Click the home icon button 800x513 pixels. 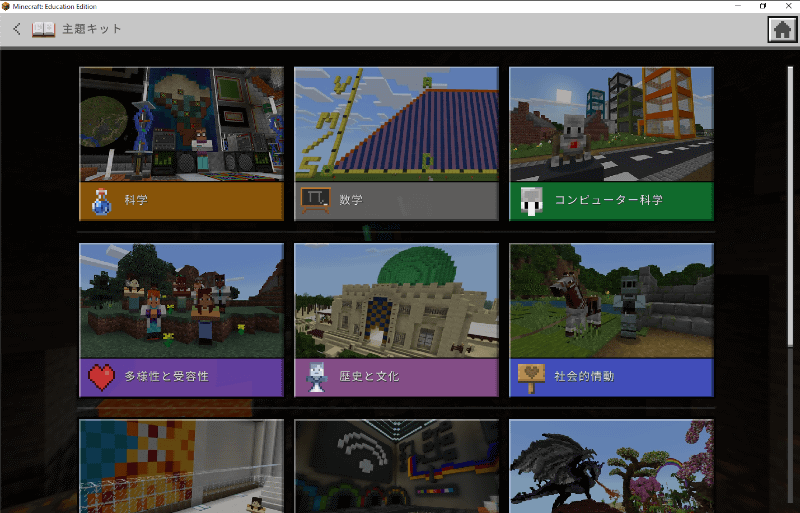tap(781, 30)
